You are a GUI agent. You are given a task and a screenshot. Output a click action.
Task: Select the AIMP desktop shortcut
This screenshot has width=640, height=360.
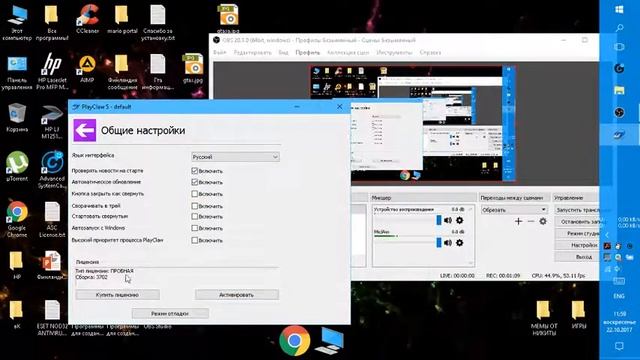[87, 69]
